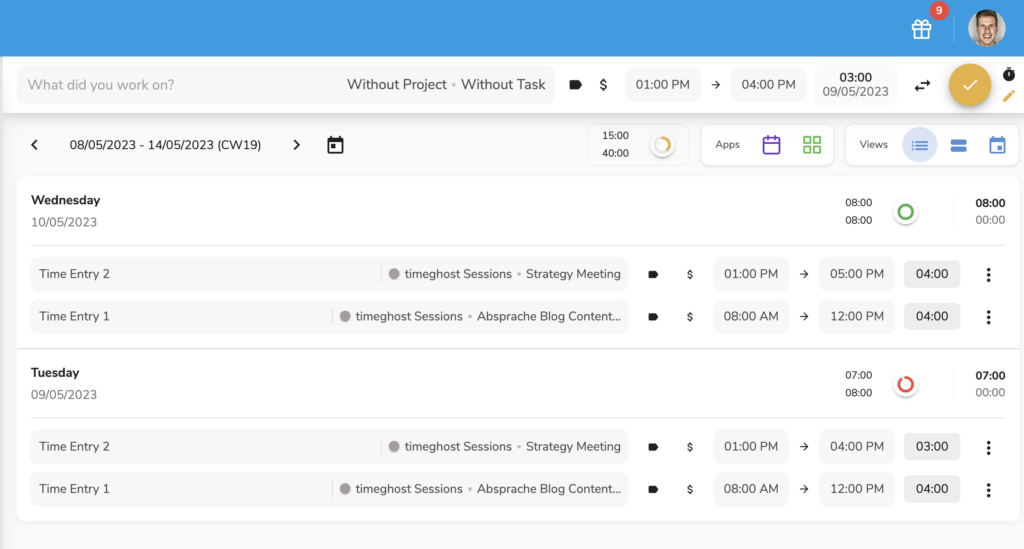This screenshot has height=549, width=1024.
Task: Switch to stopwatch timer mode
Action: coord(1008,75)
